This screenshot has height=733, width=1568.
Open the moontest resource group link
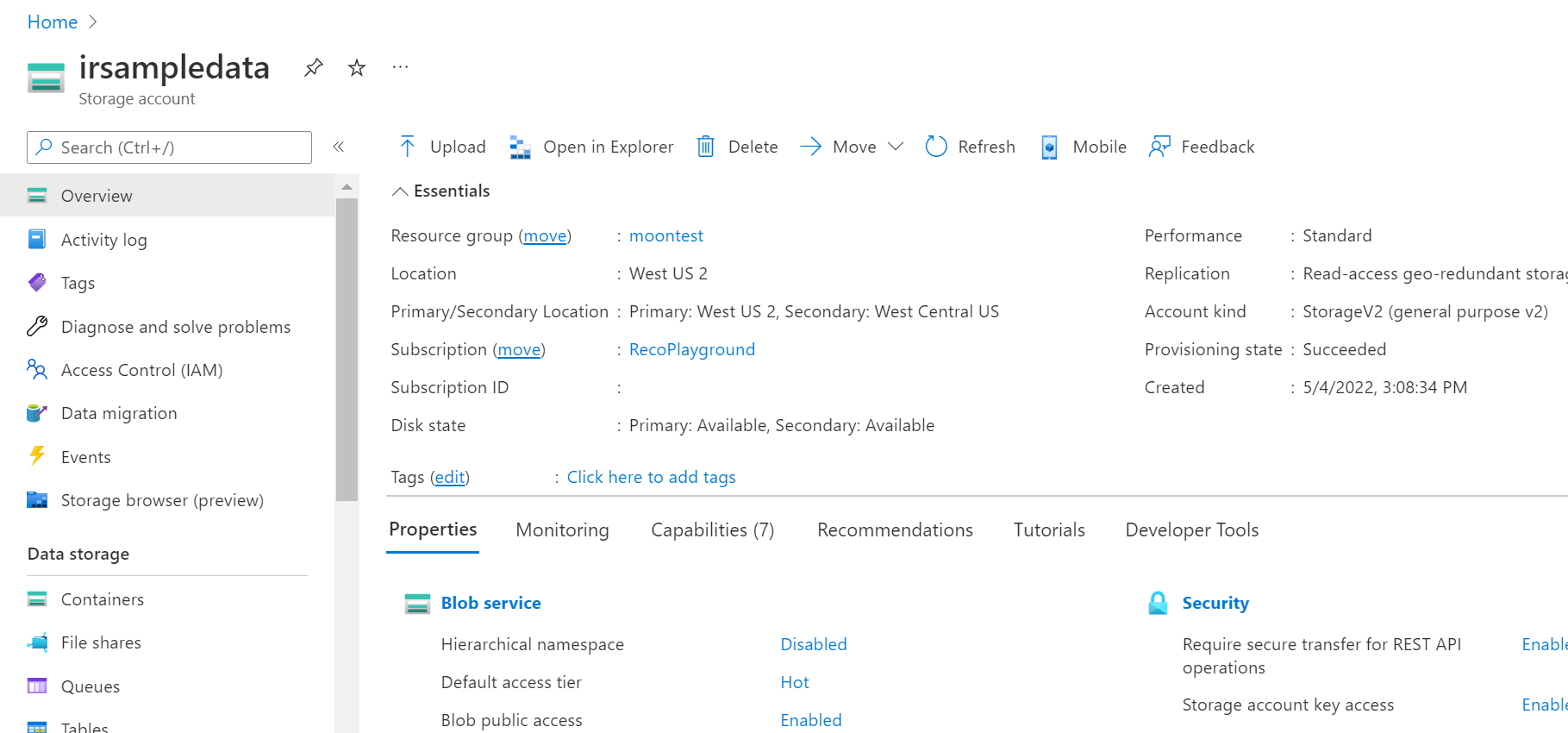pyautogui.click(x=666, y=235)
